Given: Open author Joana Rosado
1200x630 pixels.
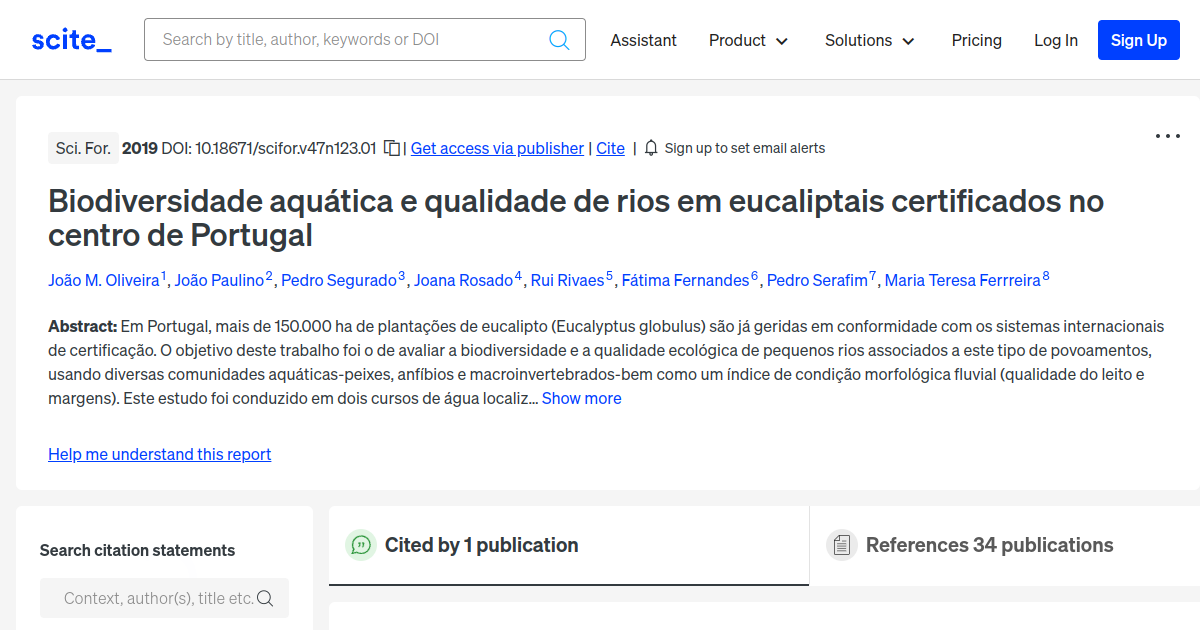Looking at the screenshot, I should click(464, 280).
